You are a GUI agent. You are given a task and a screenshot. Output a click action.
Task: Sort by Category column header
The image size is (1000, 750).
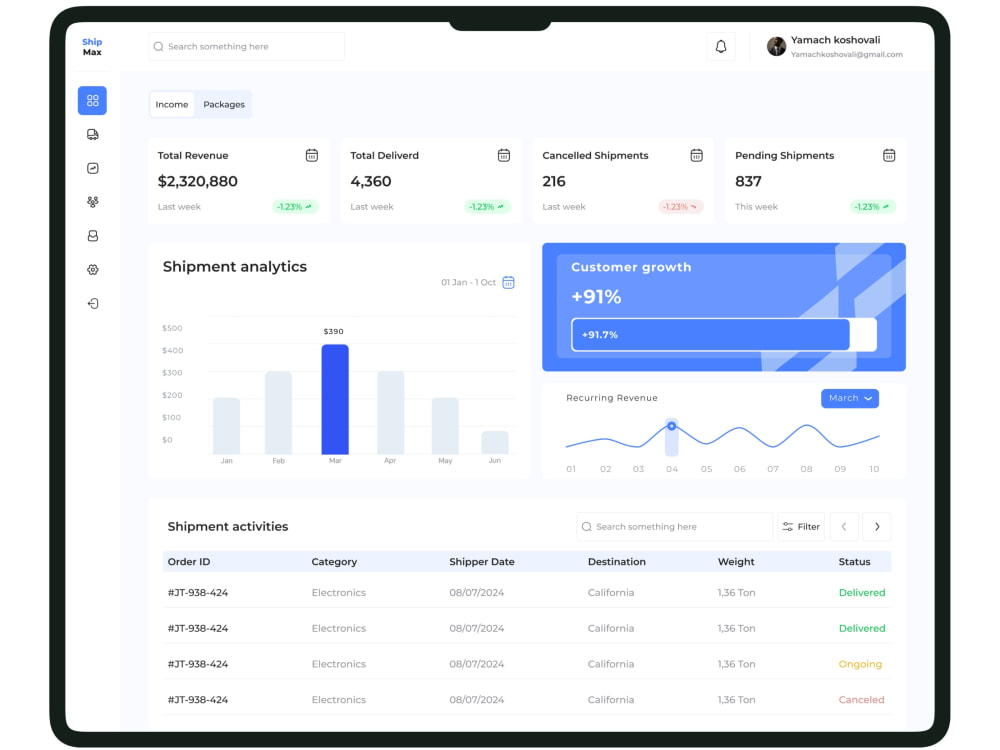pyautogui.click(x=334, y=562)
